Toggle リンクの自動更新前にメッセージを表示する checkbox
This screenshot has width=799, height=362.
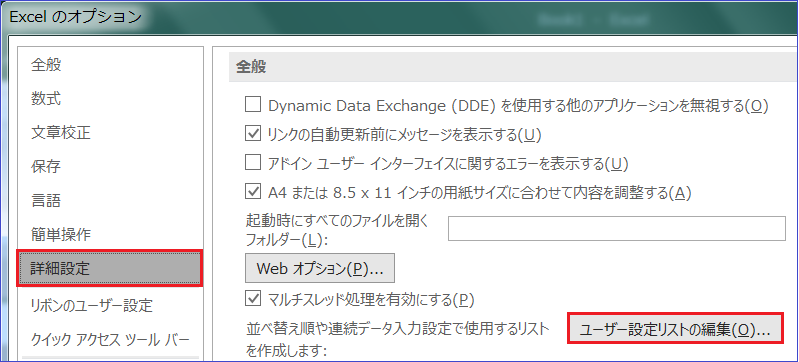(x=253, y=134)
